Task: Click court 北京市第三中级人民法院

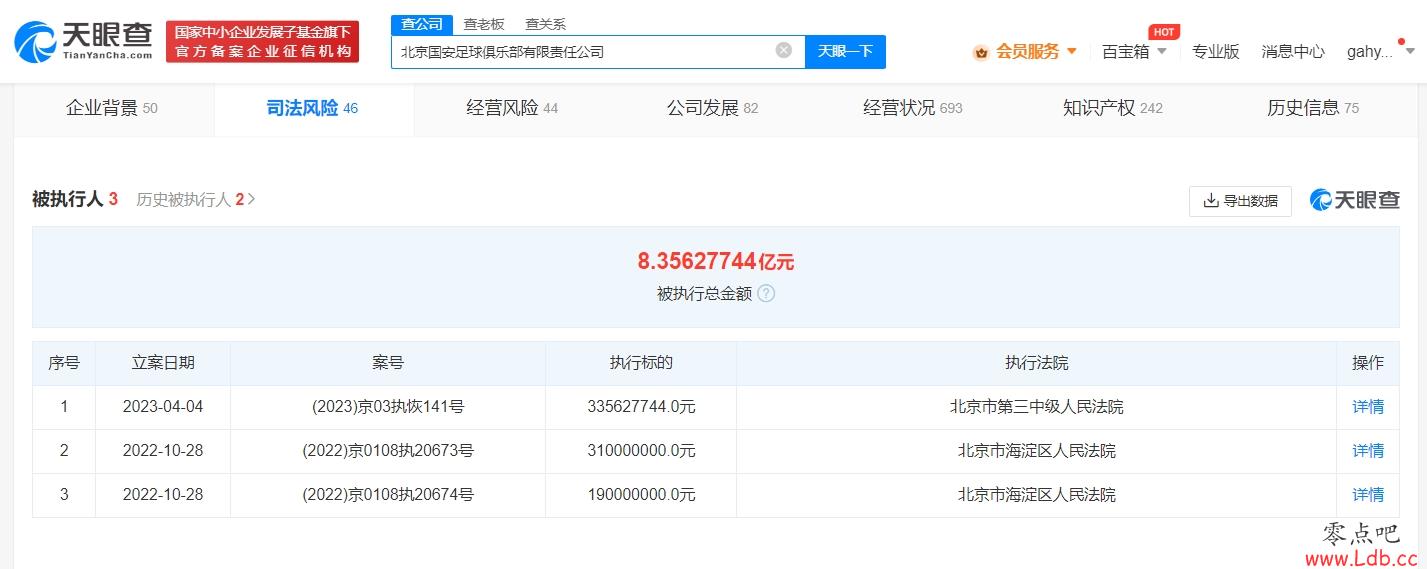Action: 1037,407
